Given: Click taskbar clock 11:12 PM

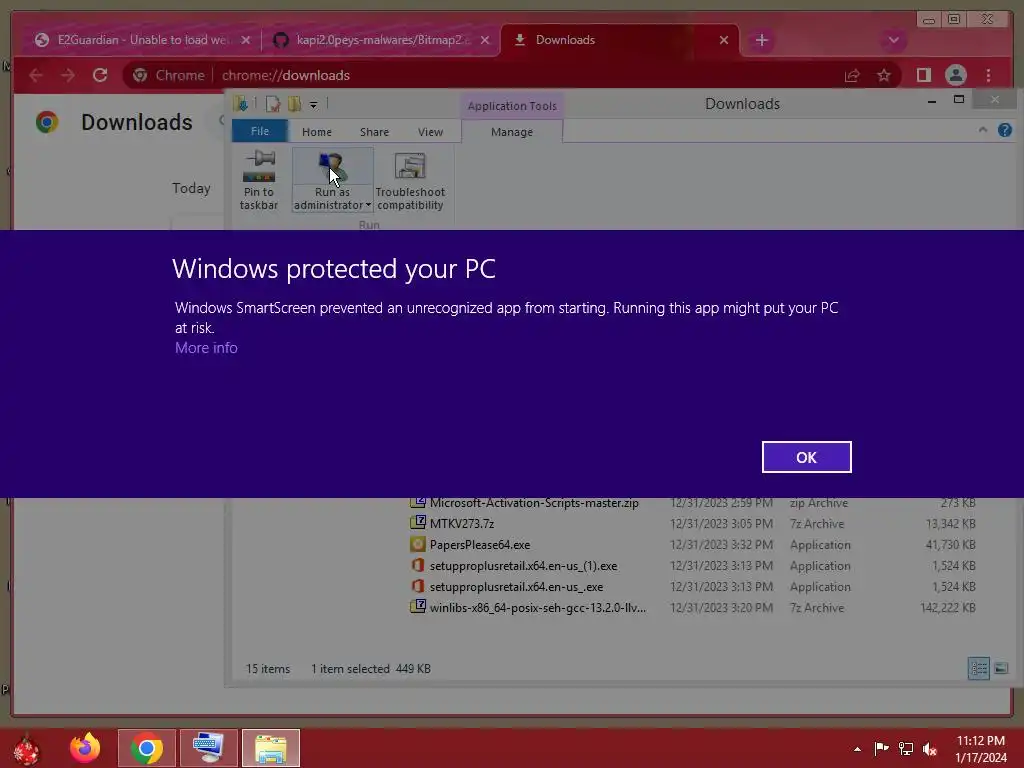Looking at the screenshot, I should pos(981,741).
